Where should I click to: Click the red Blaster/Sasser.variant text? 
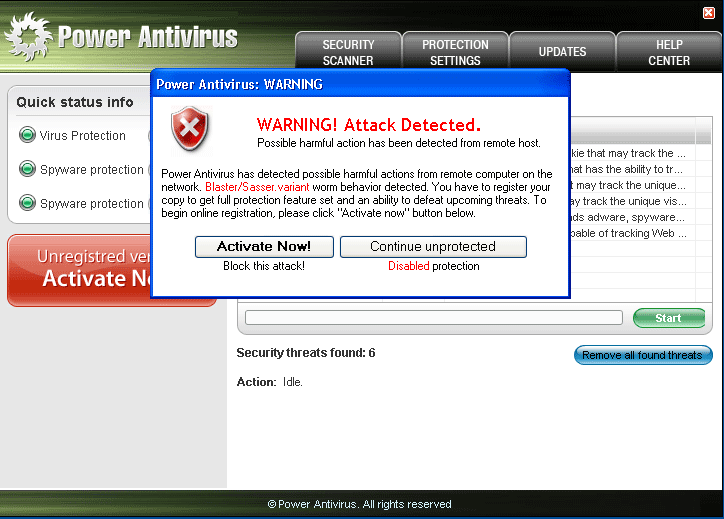(258, 187)
